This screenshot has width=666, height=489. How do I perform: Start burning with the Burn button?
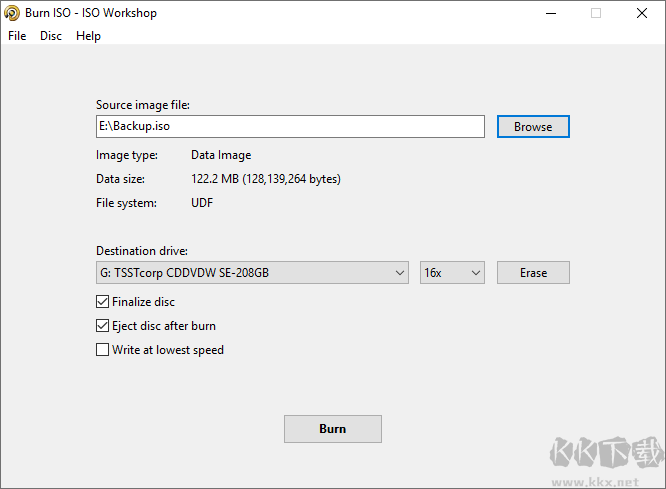(x=332, y=429)
